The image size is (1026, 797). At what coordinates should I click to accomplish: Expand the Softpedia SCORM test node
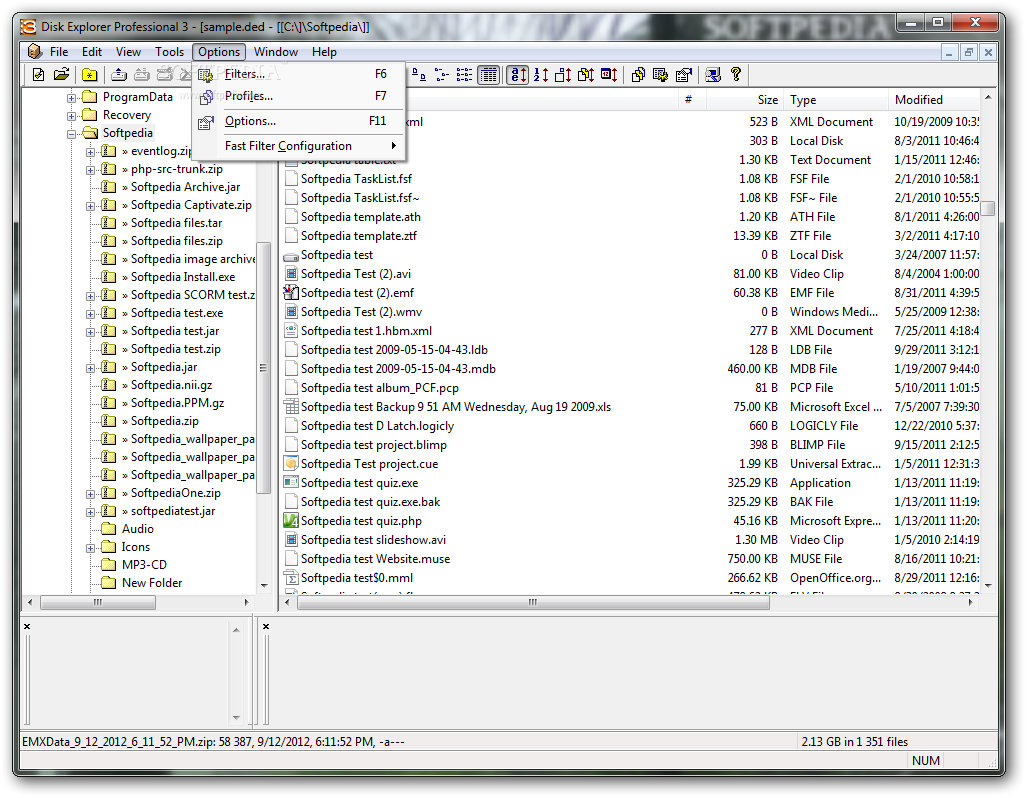(x=90, y=296)
